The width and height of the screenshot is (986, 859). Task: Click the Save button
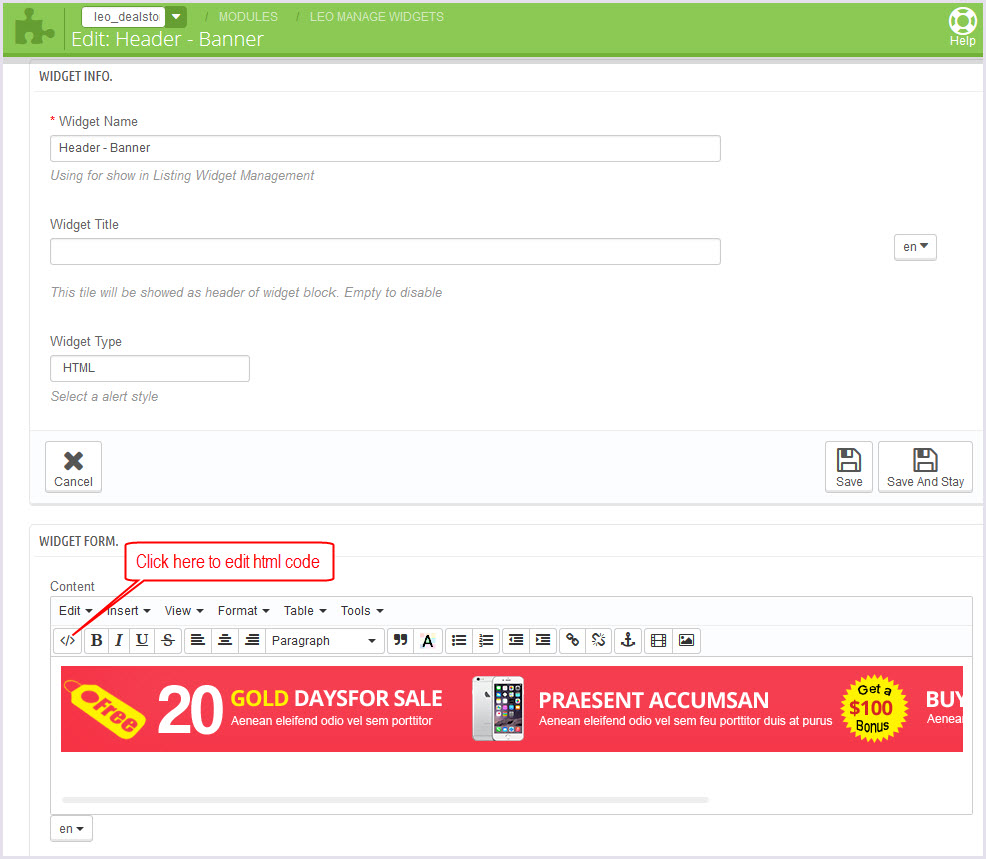pyautogui.click(x=849, y=467)
